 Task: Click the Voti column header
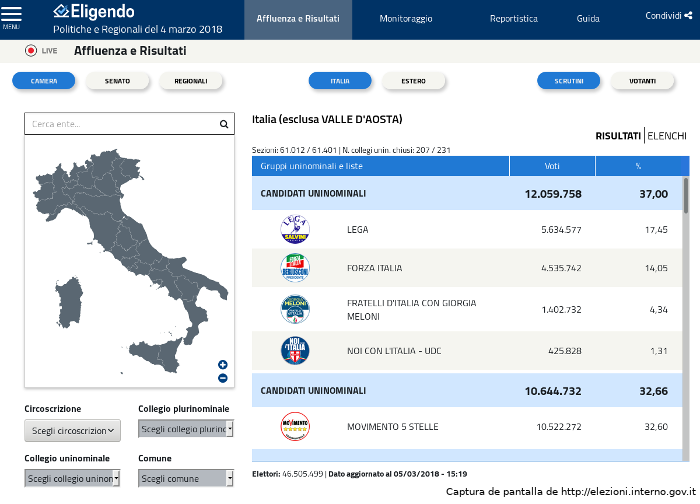(x=552, y=166)
